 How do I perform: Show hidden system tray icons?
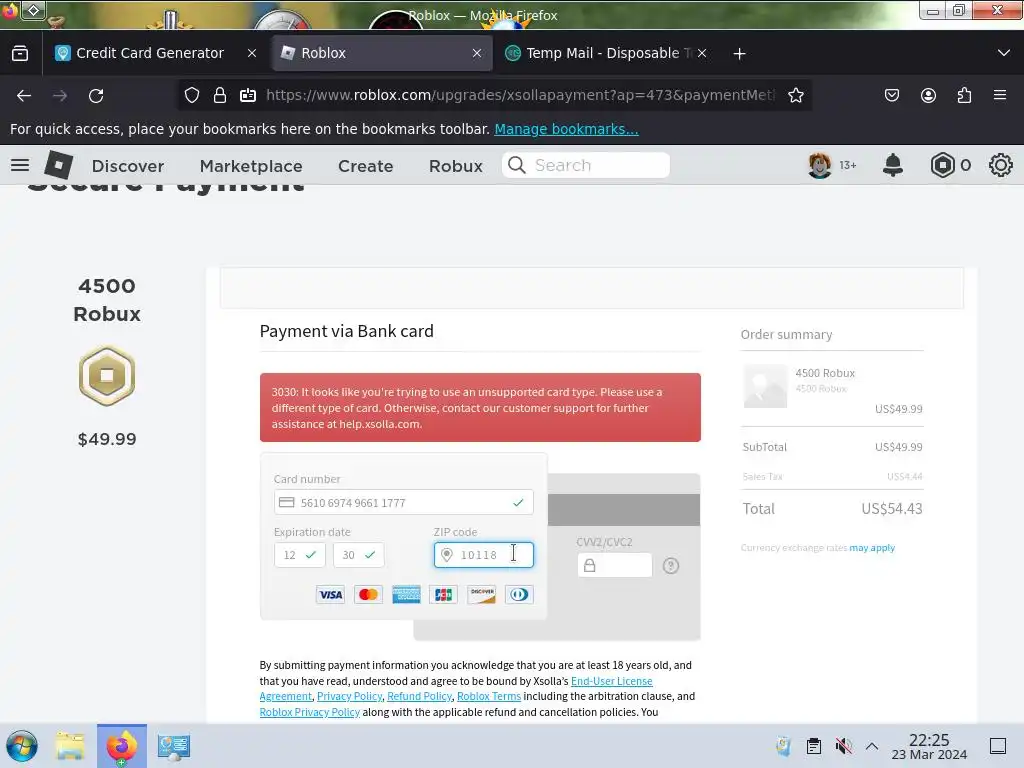tap(872, 746)
